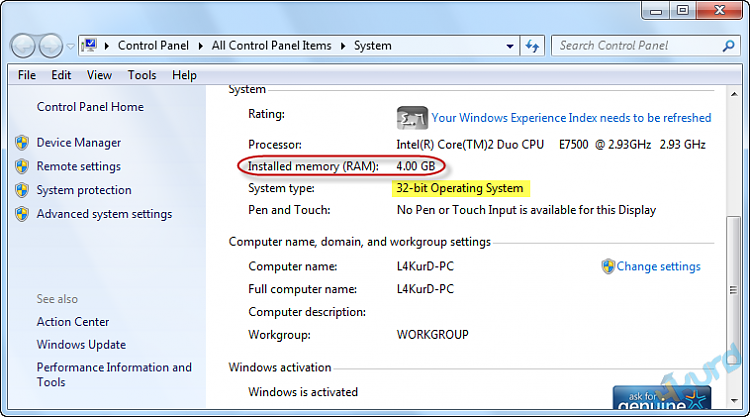This screenshot has width=750, height=417.
Task: Open Windows Update link
Action: coord(81,344)
